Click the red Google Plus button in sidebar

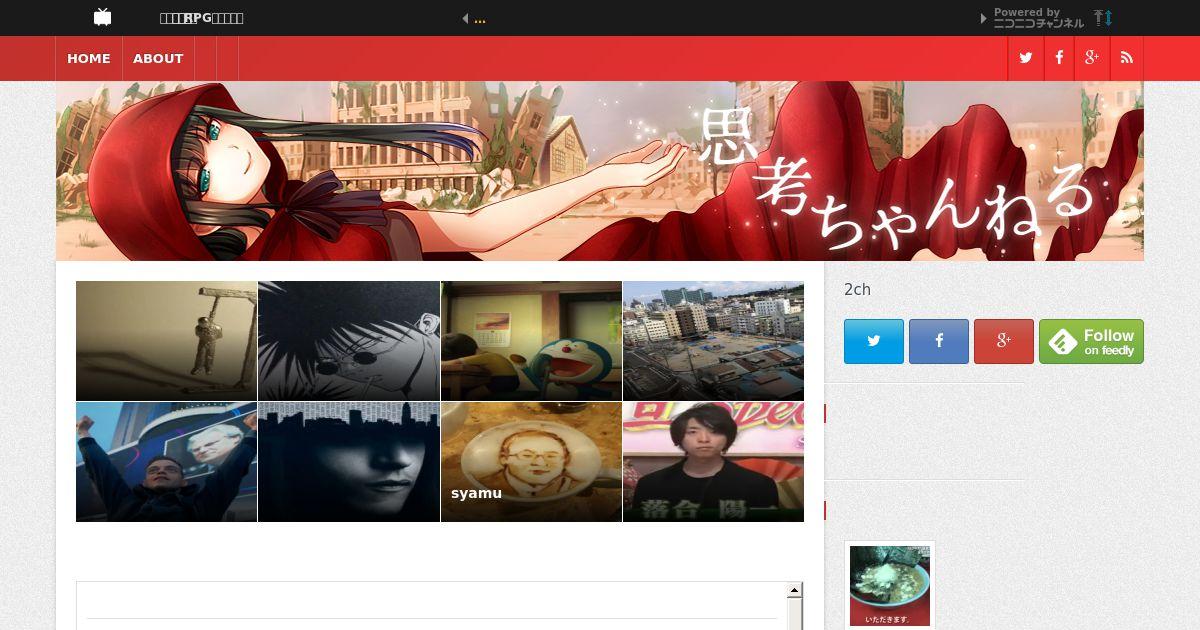1004,341
